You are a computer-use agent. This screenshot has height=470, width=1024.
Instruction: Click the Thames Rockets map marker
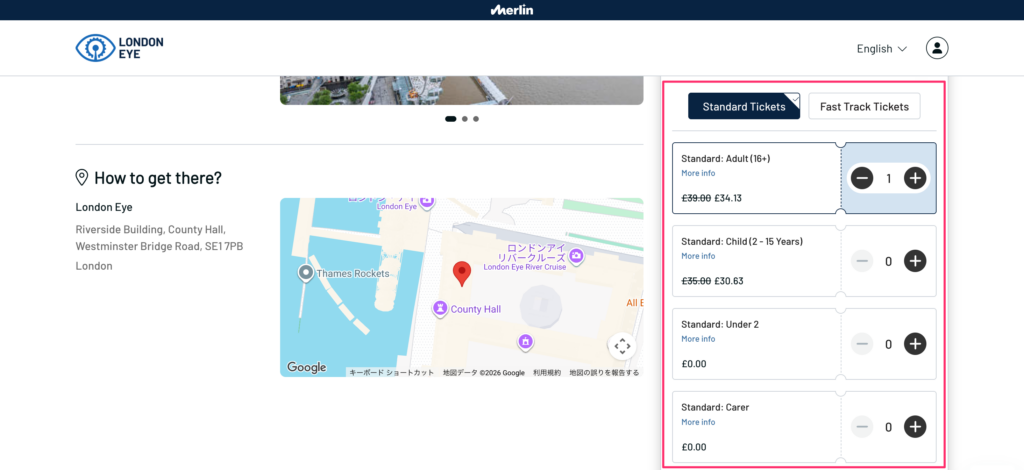click(306, 274)
